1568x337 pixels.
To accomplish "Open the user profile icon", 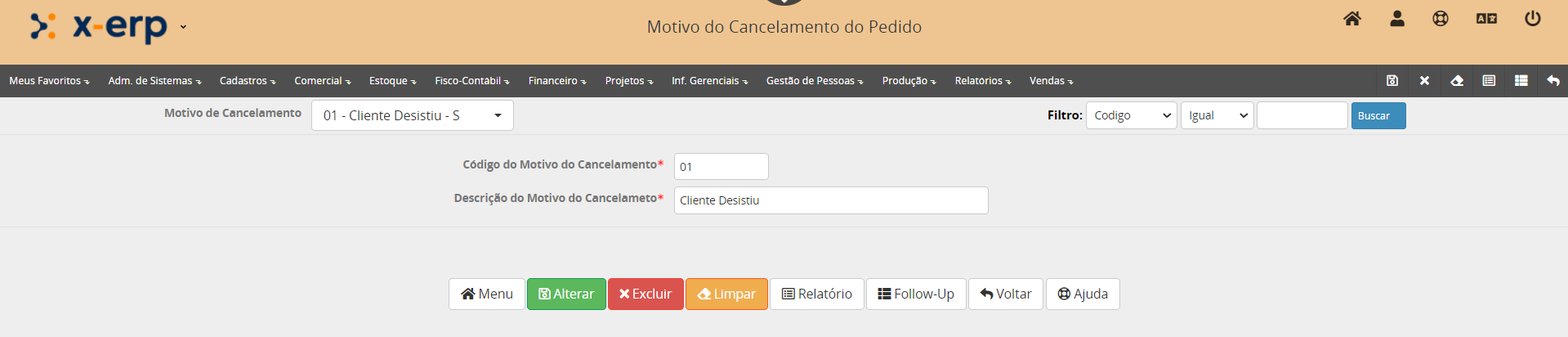I will coord(1397,19).
